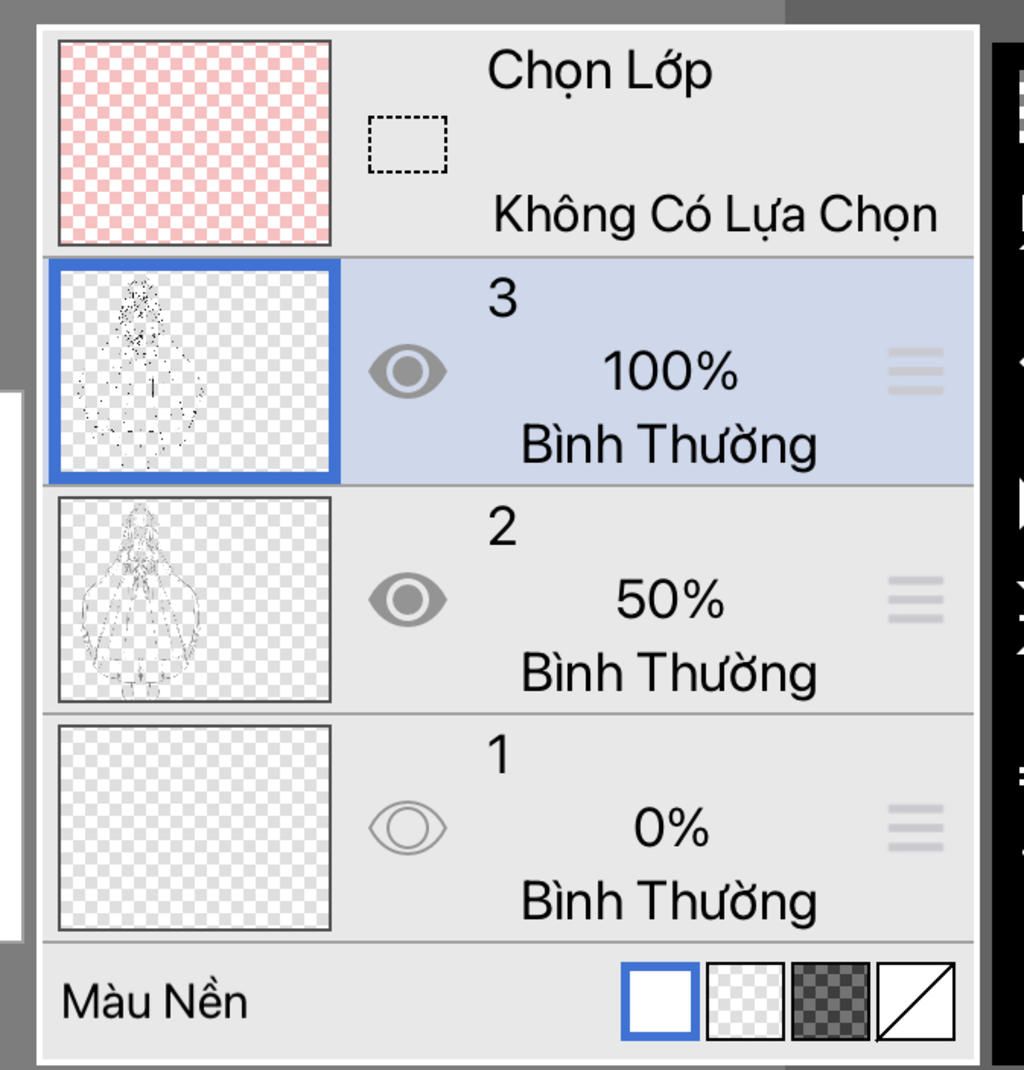Show layer 1 with eye icon
Viewport: 1024px width, 1070px height.
point(407,828)
